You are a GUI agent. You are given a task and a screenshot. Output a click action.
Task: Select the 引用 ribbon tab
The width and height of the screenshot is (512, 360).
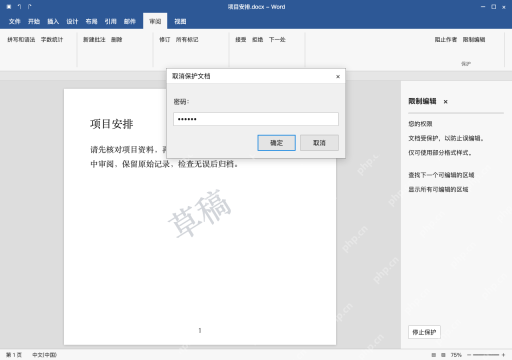click(111, 22)
